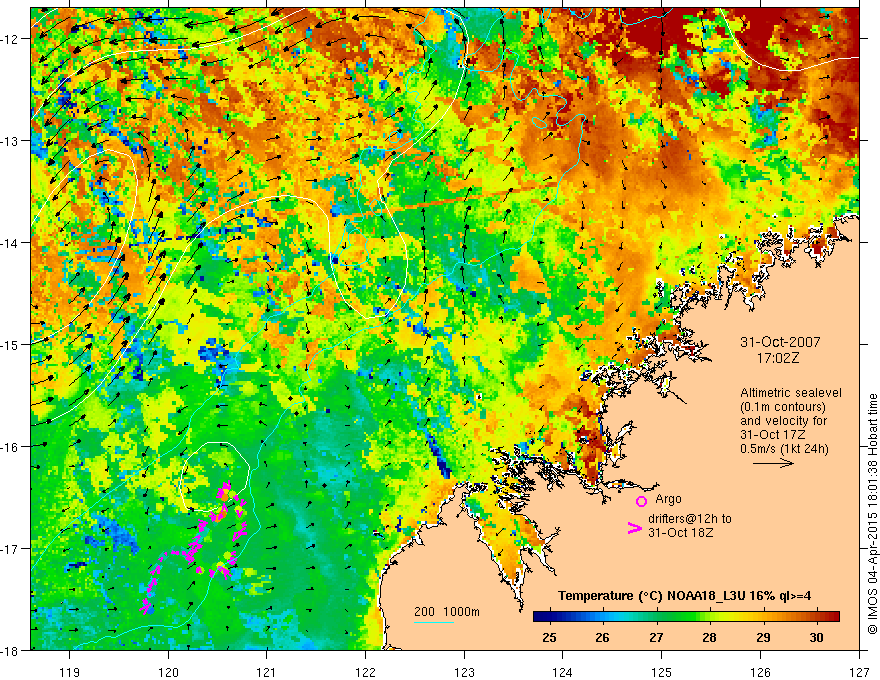Click the temperature color bar
Image resolution: width=880 pixels, height=680 pixels.
tap(686, 617)
